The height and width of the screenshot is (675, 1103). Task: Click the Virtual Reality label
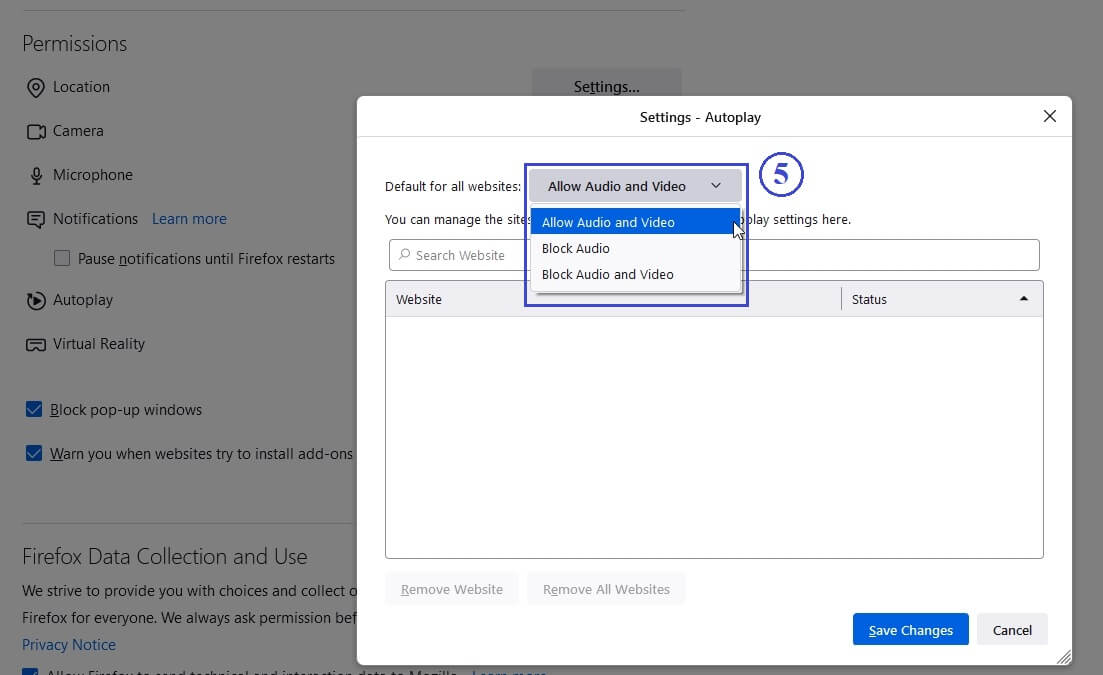99,344
